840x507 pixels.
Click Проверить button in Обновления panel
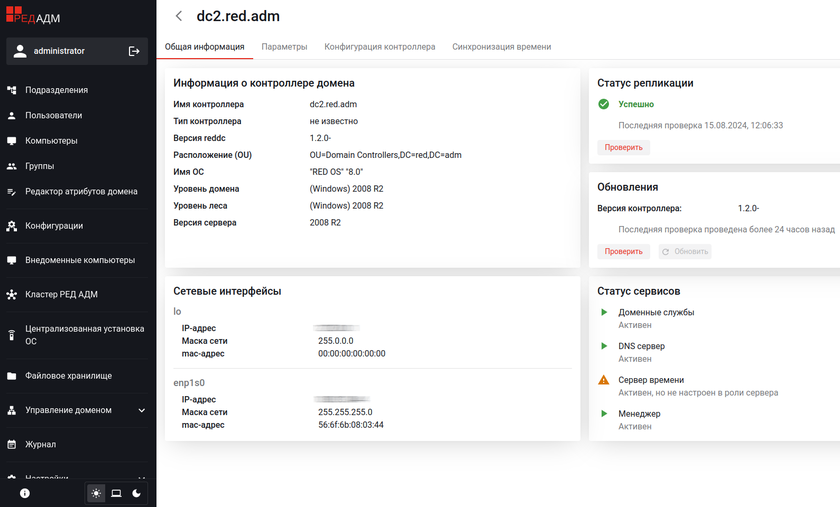tap(623, 251)
